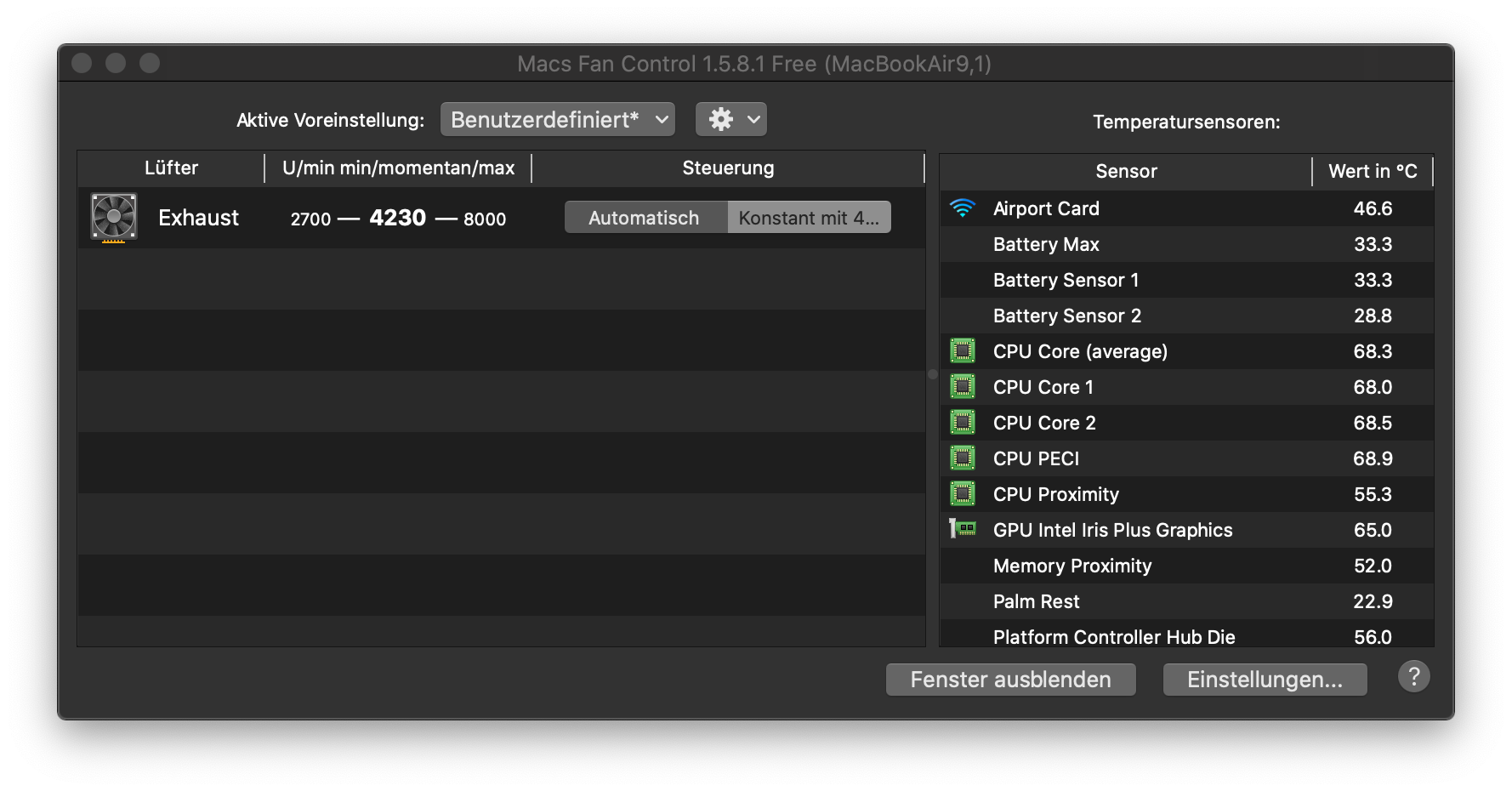Click CPU Core 2 value 68.5
The image size is (1512, 791).
[x=1373, y=423]
